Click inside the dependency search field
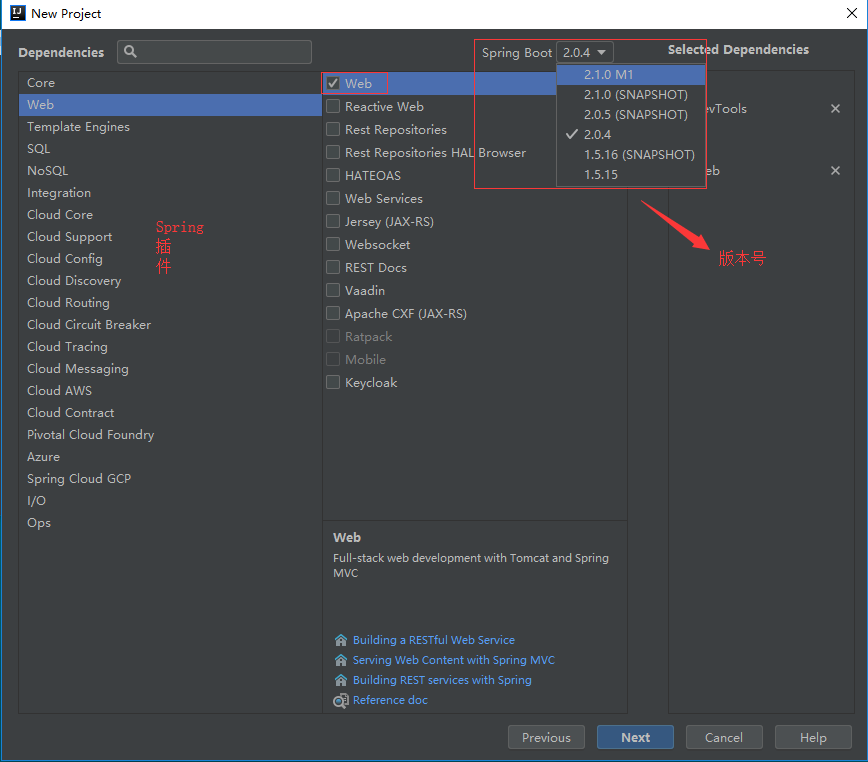 [x=215, y=51]
